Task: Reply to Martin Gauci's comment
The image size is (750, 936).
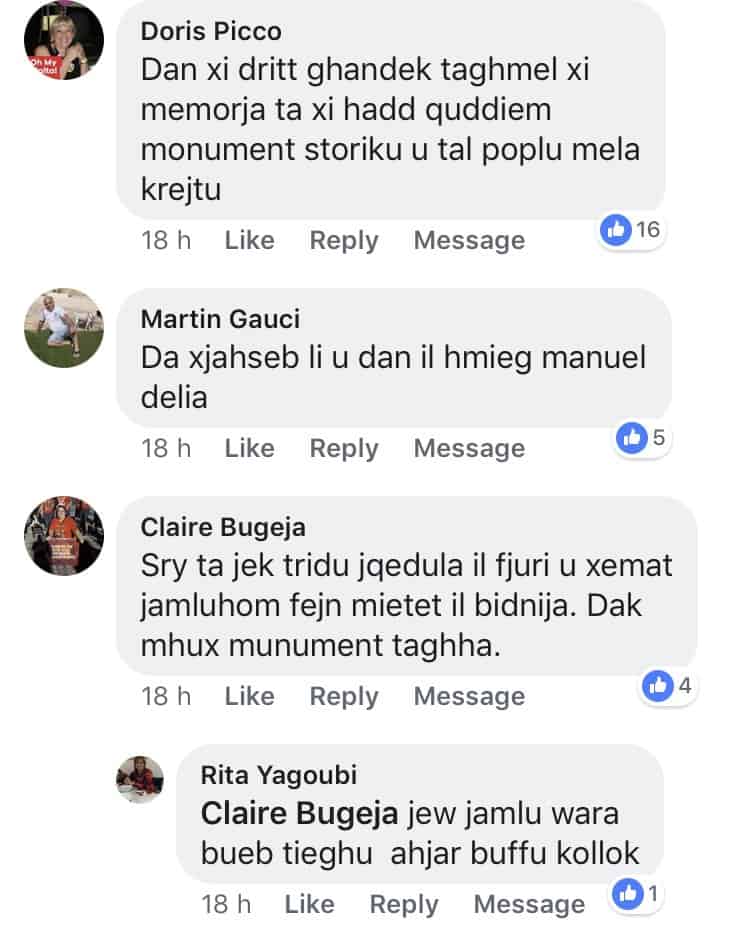Action: (344, 448)
